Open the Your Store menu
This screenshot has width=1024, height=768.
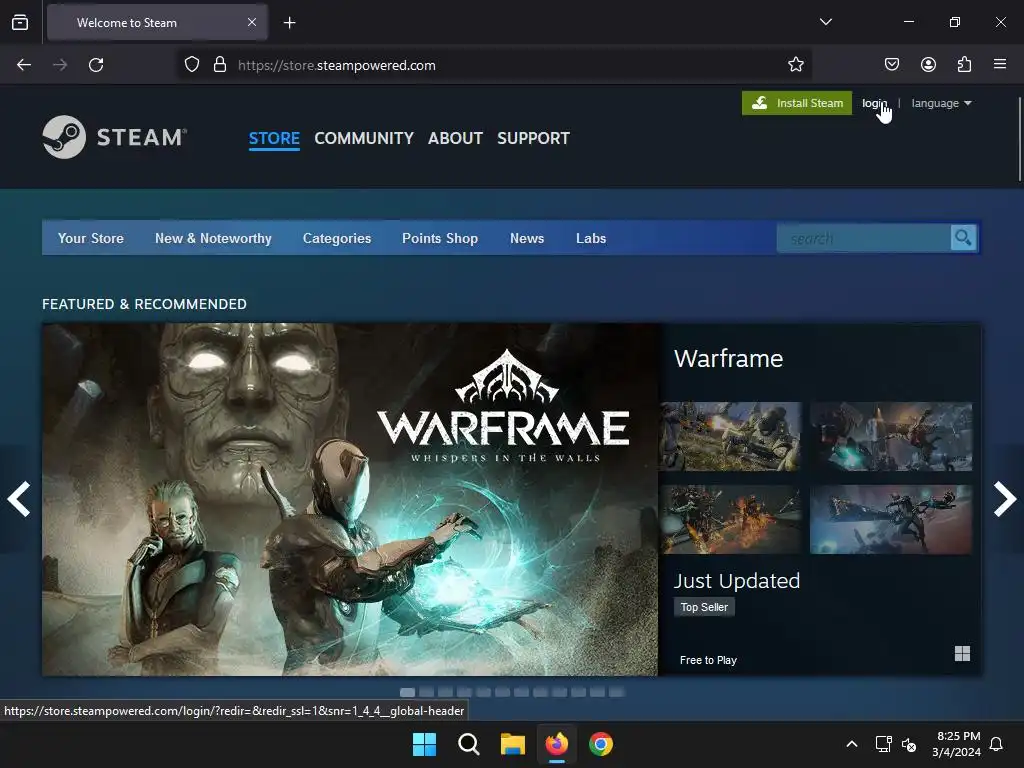(x=91, y=238)
